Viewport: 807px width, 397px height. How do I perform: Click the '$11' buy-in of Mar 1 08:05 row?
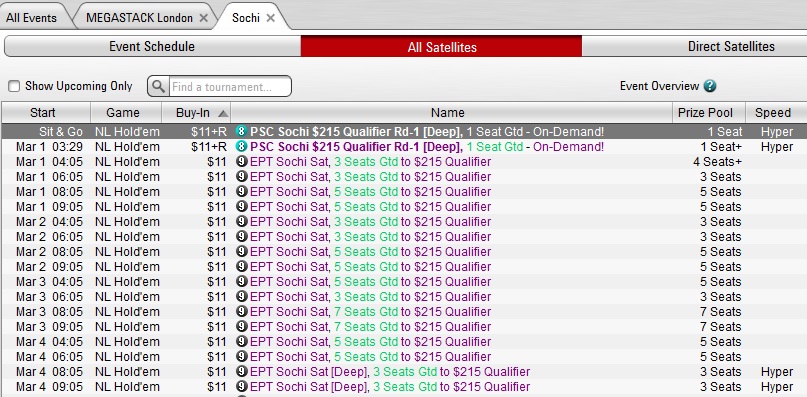[x=217, y=192]
